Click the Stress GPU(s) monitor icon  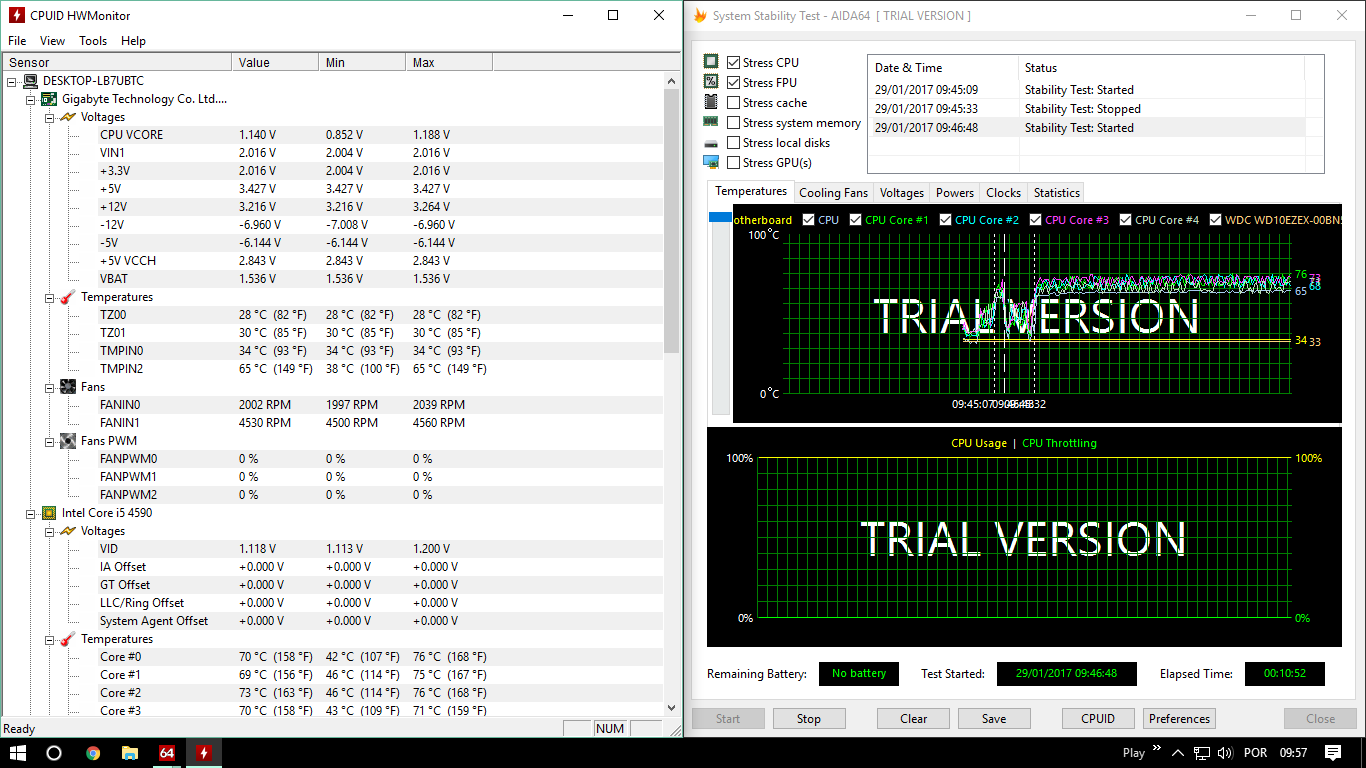point(711,162)
